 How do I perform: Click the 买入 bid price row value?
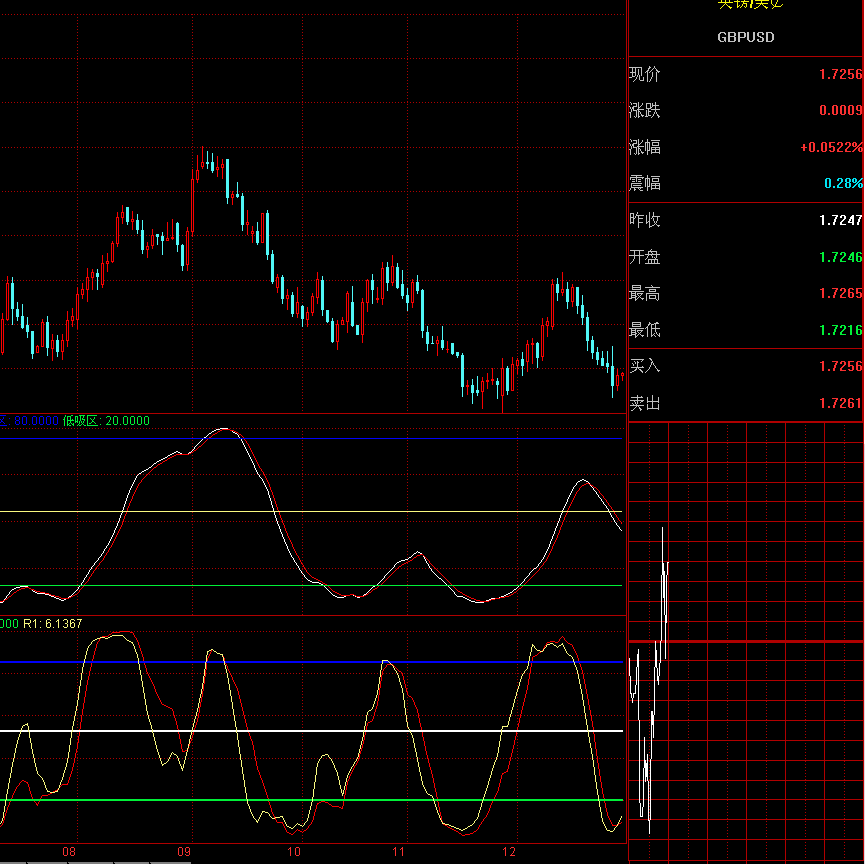(839, 367)
